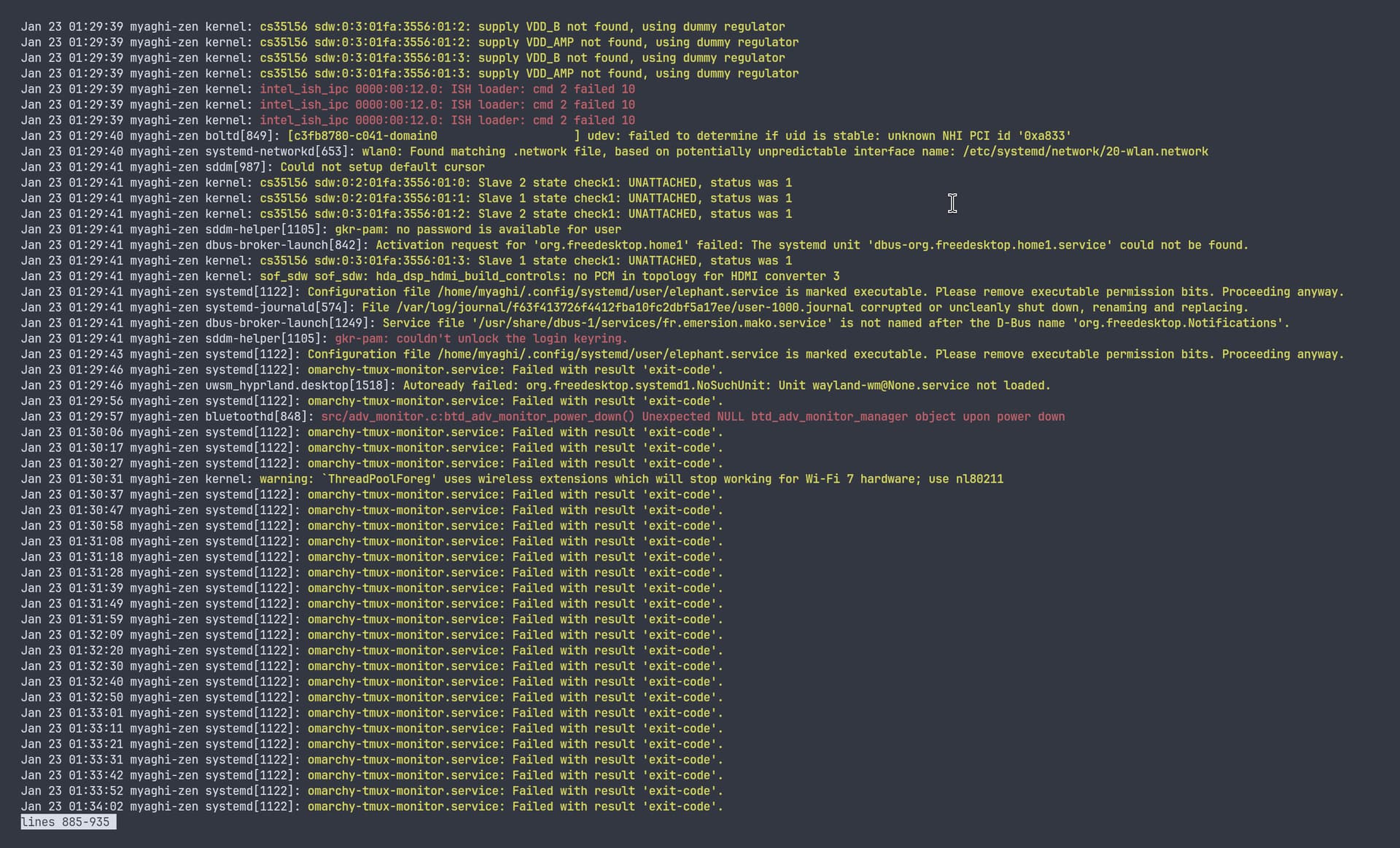Click the 01:29:43 elephant.service configuration warning
This screenshot has width=1400, height=848.
click(825, 354)
